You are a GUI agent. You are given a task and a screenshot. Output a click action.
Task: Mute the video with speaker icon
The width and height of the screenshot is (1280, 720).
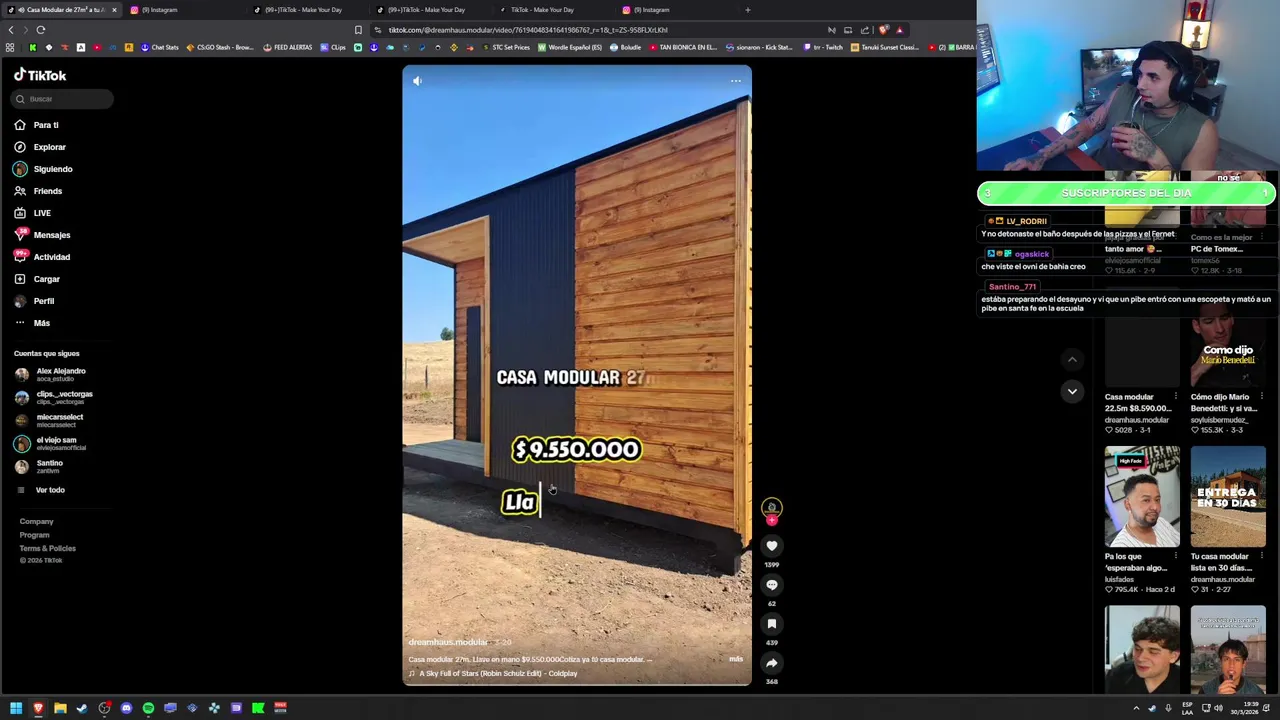click(417, 81)
